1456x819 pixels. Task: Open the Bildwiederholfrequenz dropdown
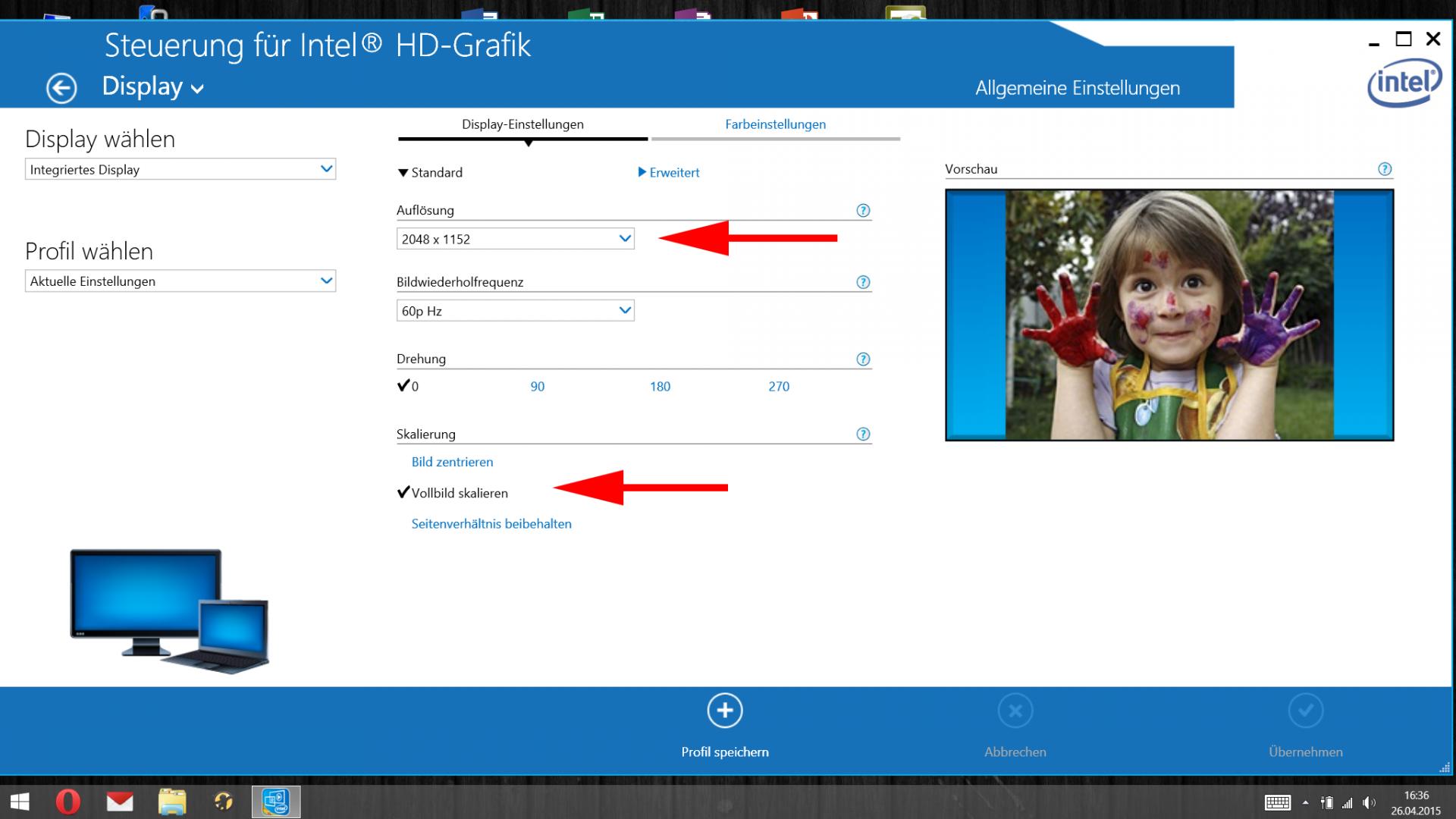tap(515, 311)
